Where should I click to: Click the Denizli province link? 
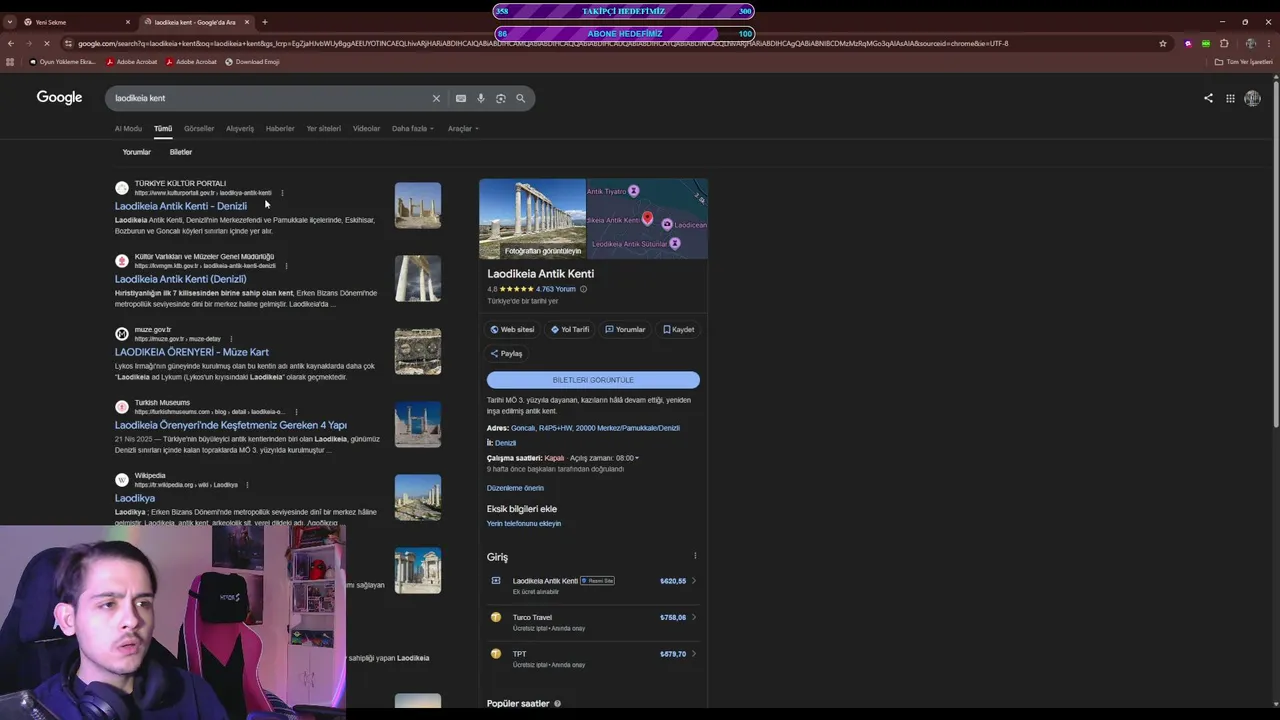coord(506,443)
